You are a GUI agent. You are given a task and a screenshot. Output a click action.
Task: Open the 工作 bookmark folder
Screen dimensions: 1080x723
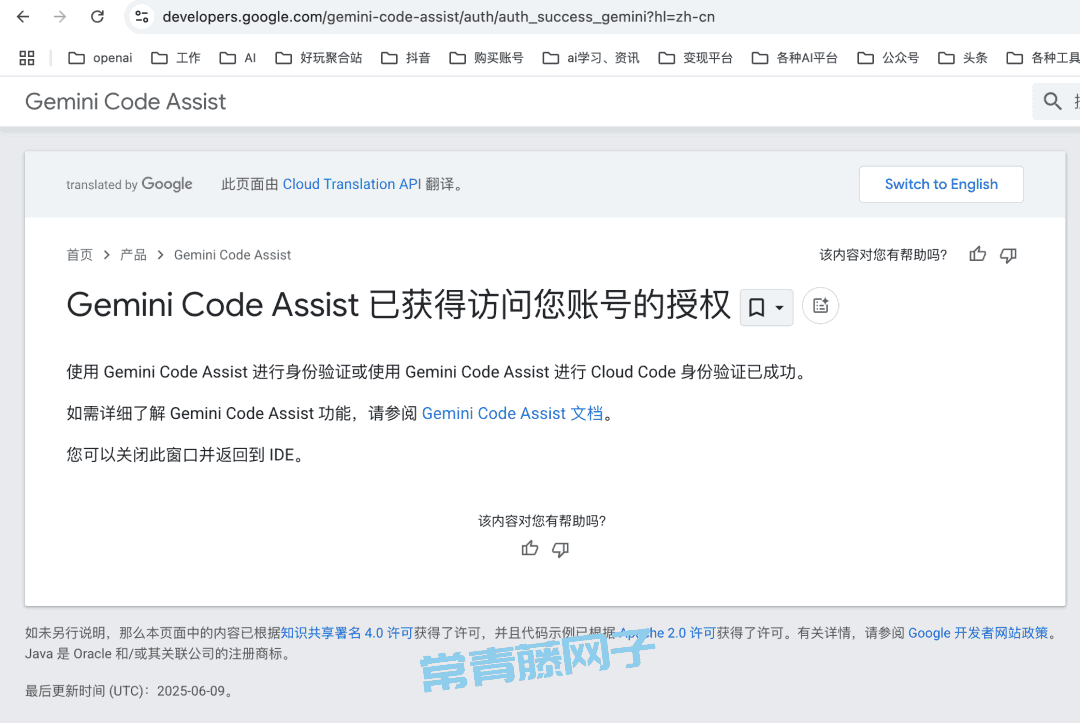point(176,58)
